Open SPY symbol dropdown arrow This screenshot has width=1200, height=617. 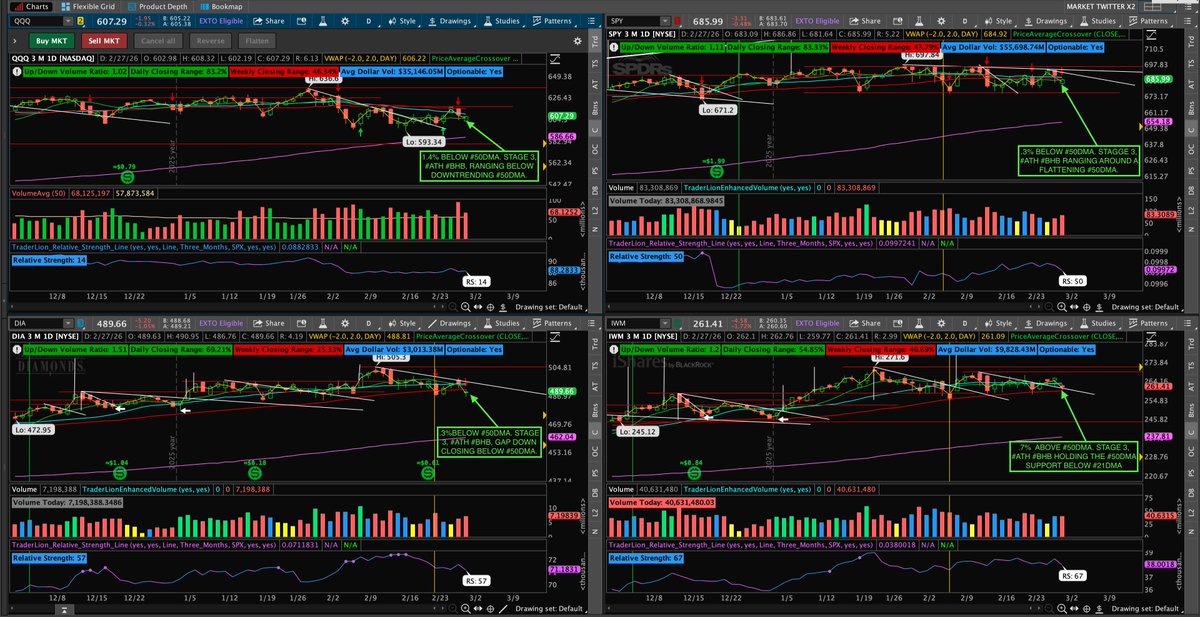point(664,21)
